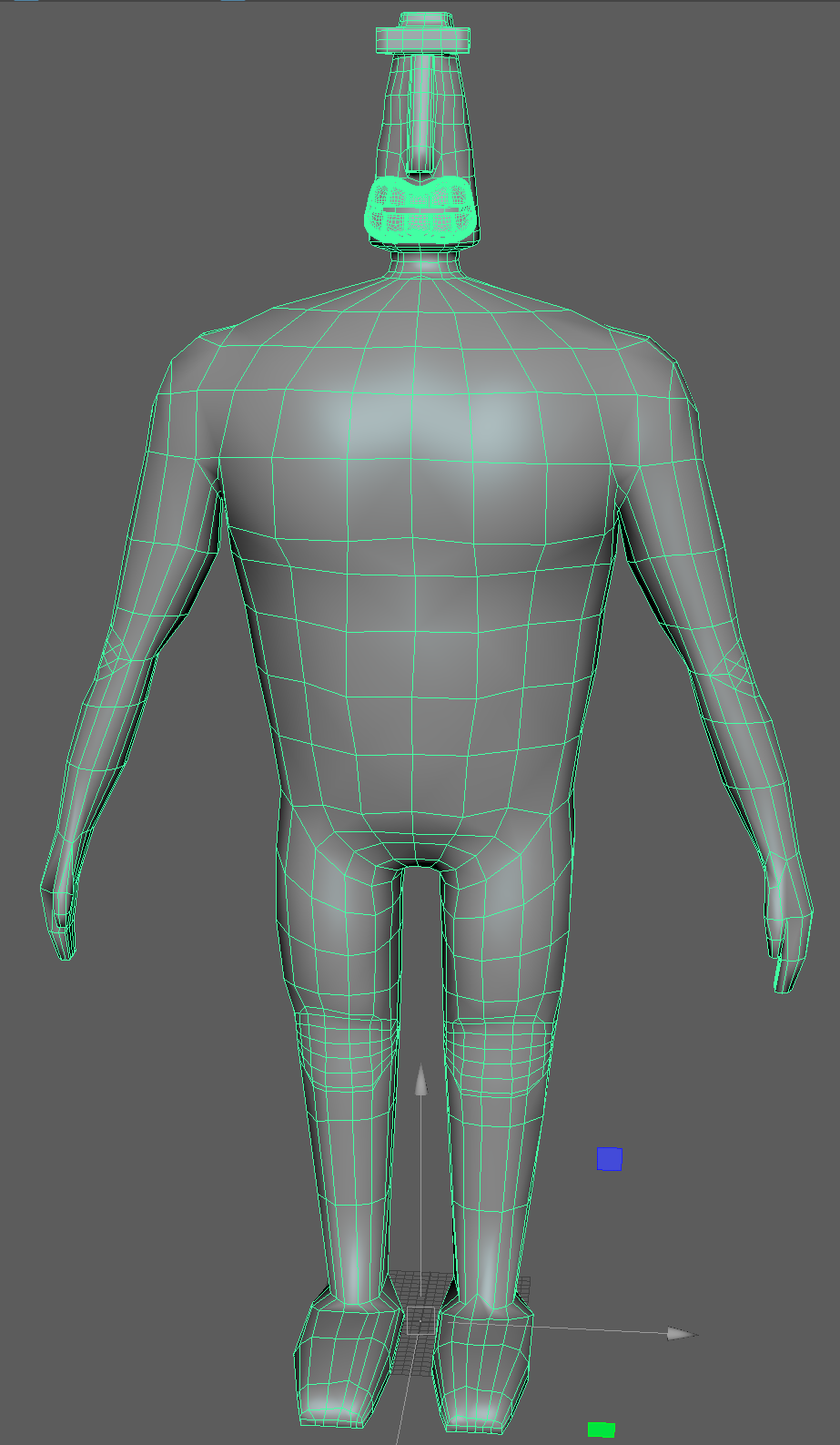Click the green square plane handle of the manipulator

tap(601, 1430)
